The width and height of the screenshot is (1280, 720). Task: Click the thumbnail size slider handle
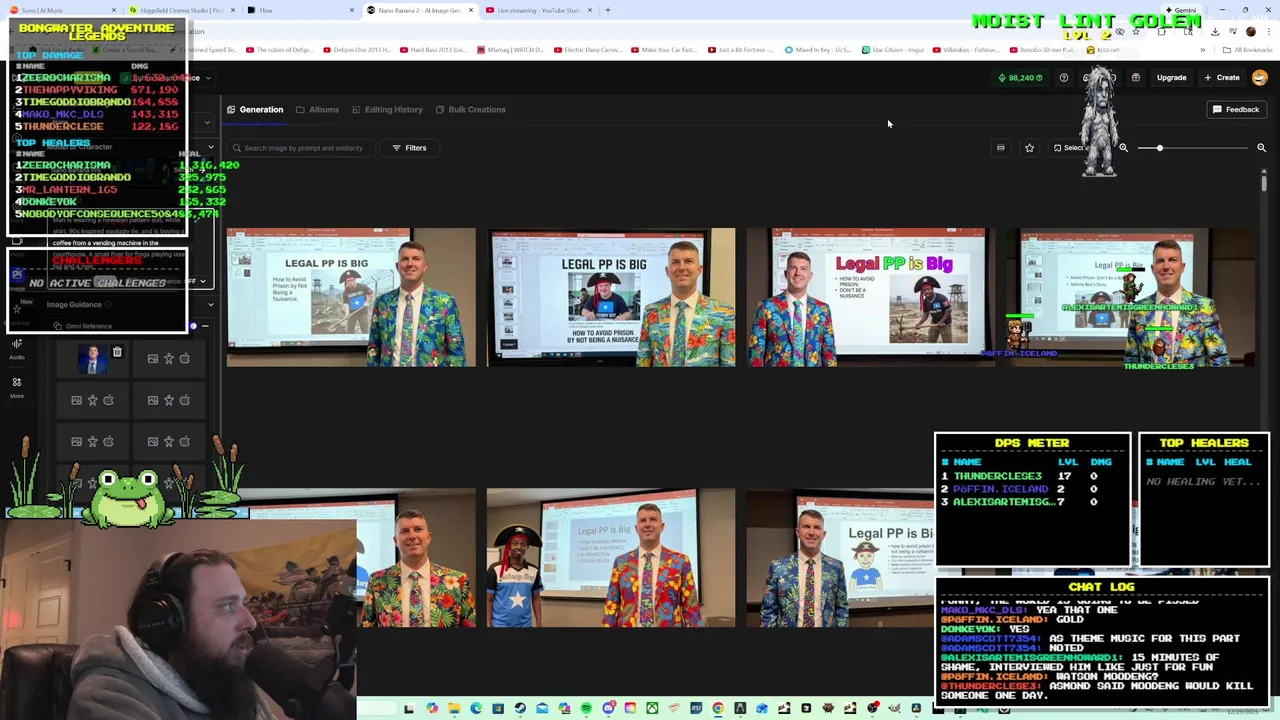(x=1160, y=148)
